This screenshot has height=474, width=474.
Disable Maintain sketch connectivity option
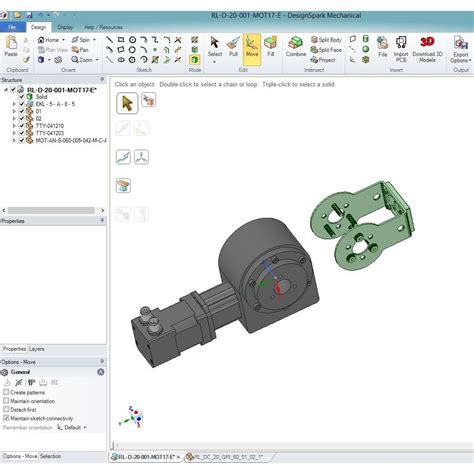pyautogui.click(x=6, y=418)
